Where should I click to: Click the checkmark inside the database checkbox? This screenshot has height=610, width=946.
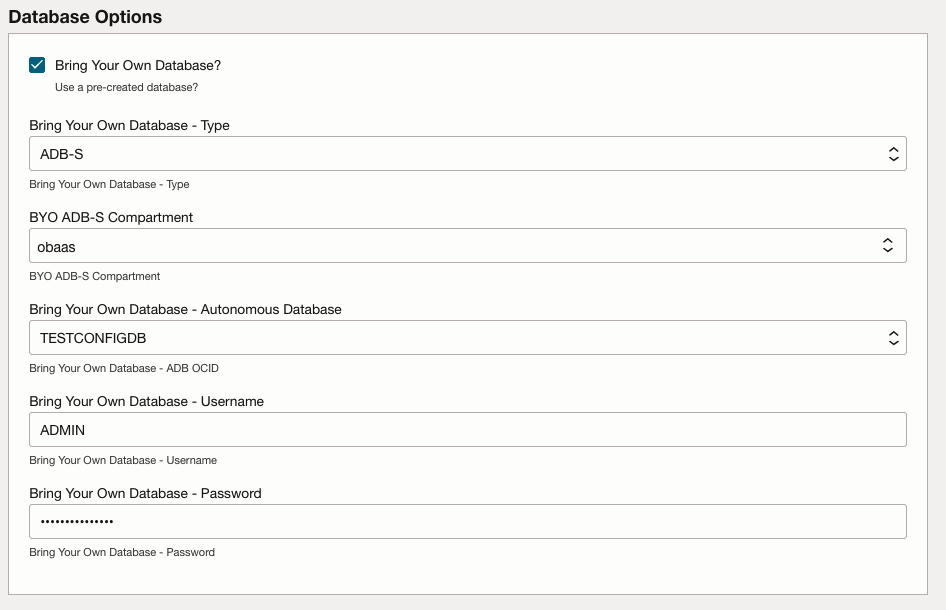(39, 64)
